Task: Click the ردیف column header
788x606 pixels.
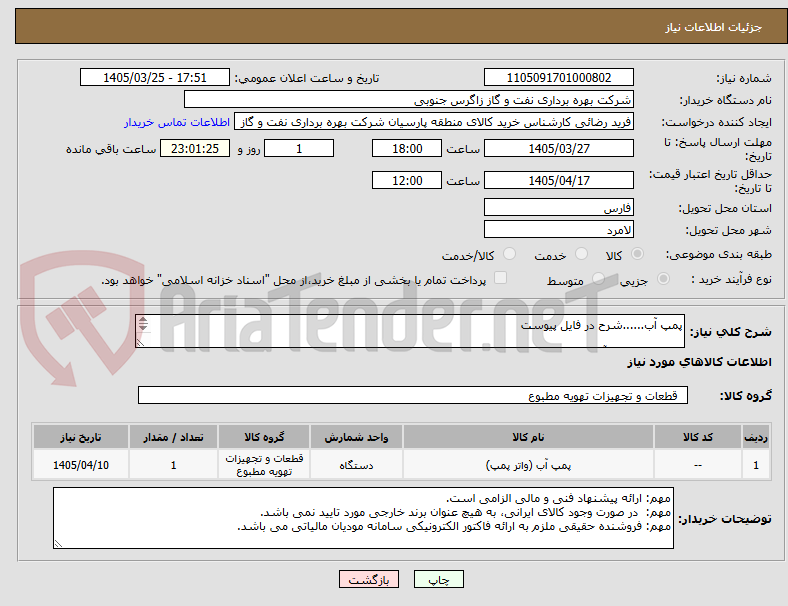Action: [755, 437]
